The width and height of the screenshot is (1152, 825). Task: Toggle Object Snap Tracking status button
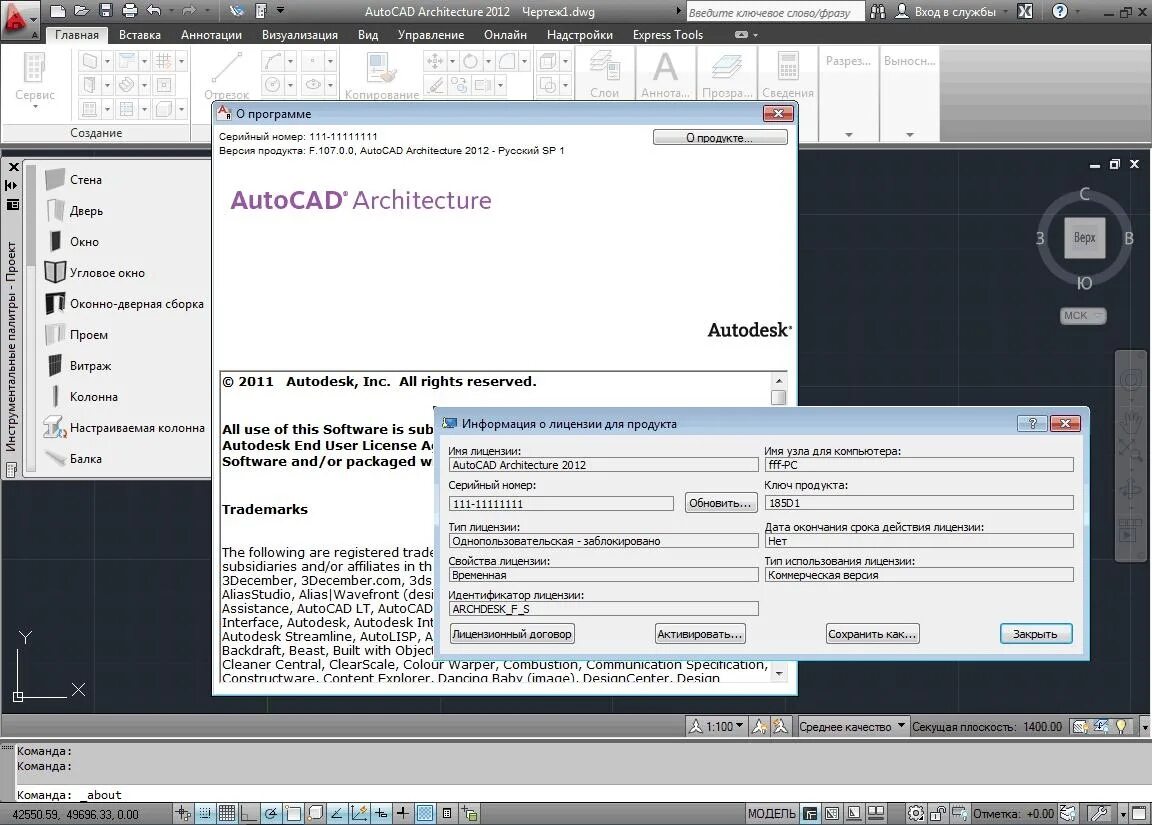coord(336,813)
